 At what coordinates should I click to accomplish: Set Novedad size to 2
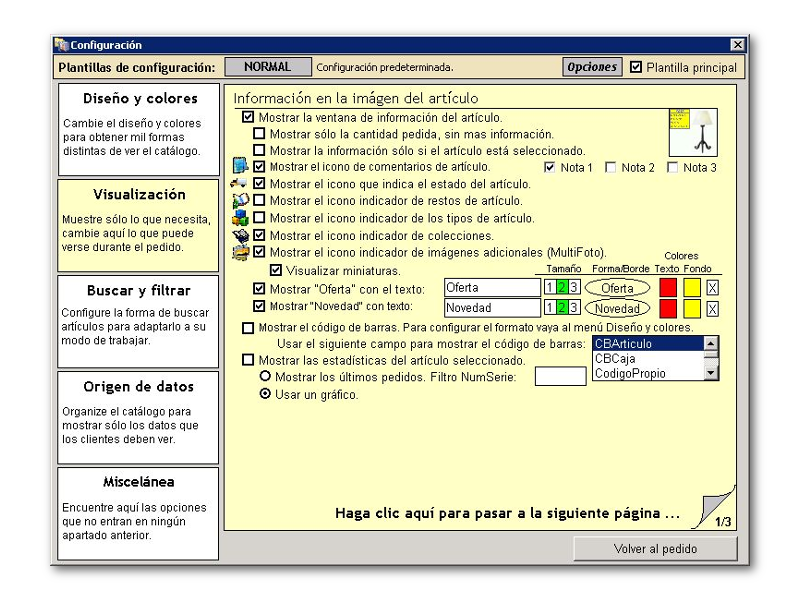coord(562,308)
